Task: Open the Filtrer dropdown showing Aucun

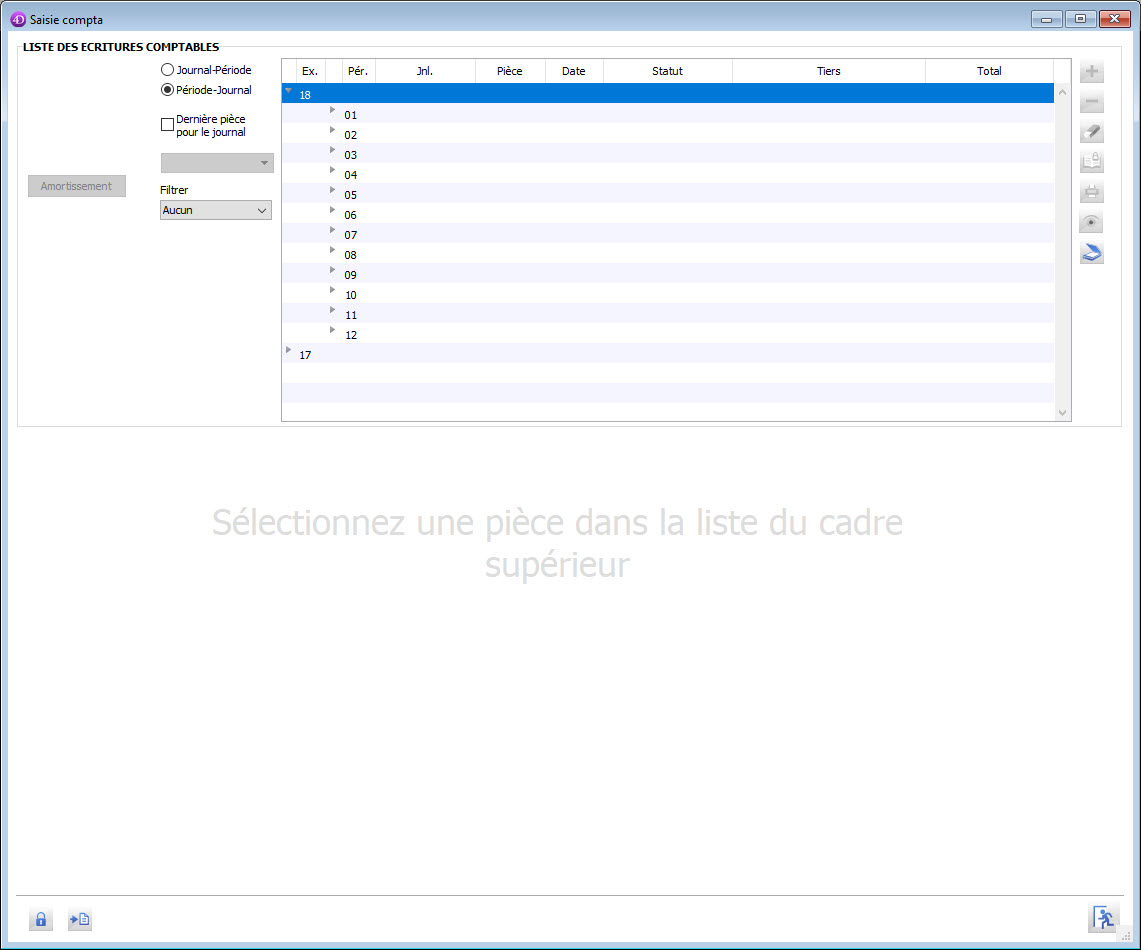Action: (216, 210)
